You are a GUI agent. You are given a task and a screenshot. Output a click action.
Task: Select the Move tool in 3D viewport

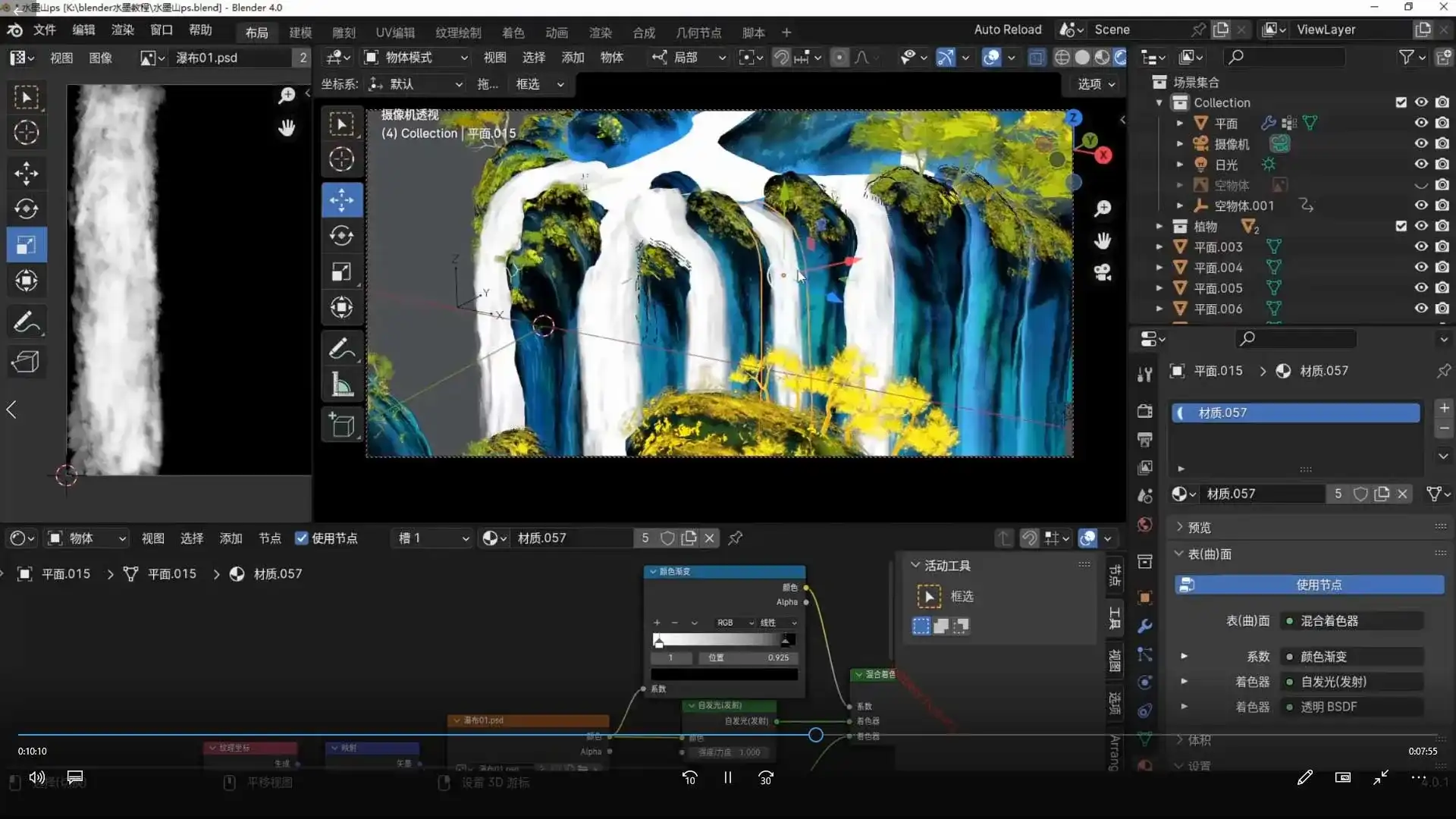pyautogui.click(x=341, y=200)
